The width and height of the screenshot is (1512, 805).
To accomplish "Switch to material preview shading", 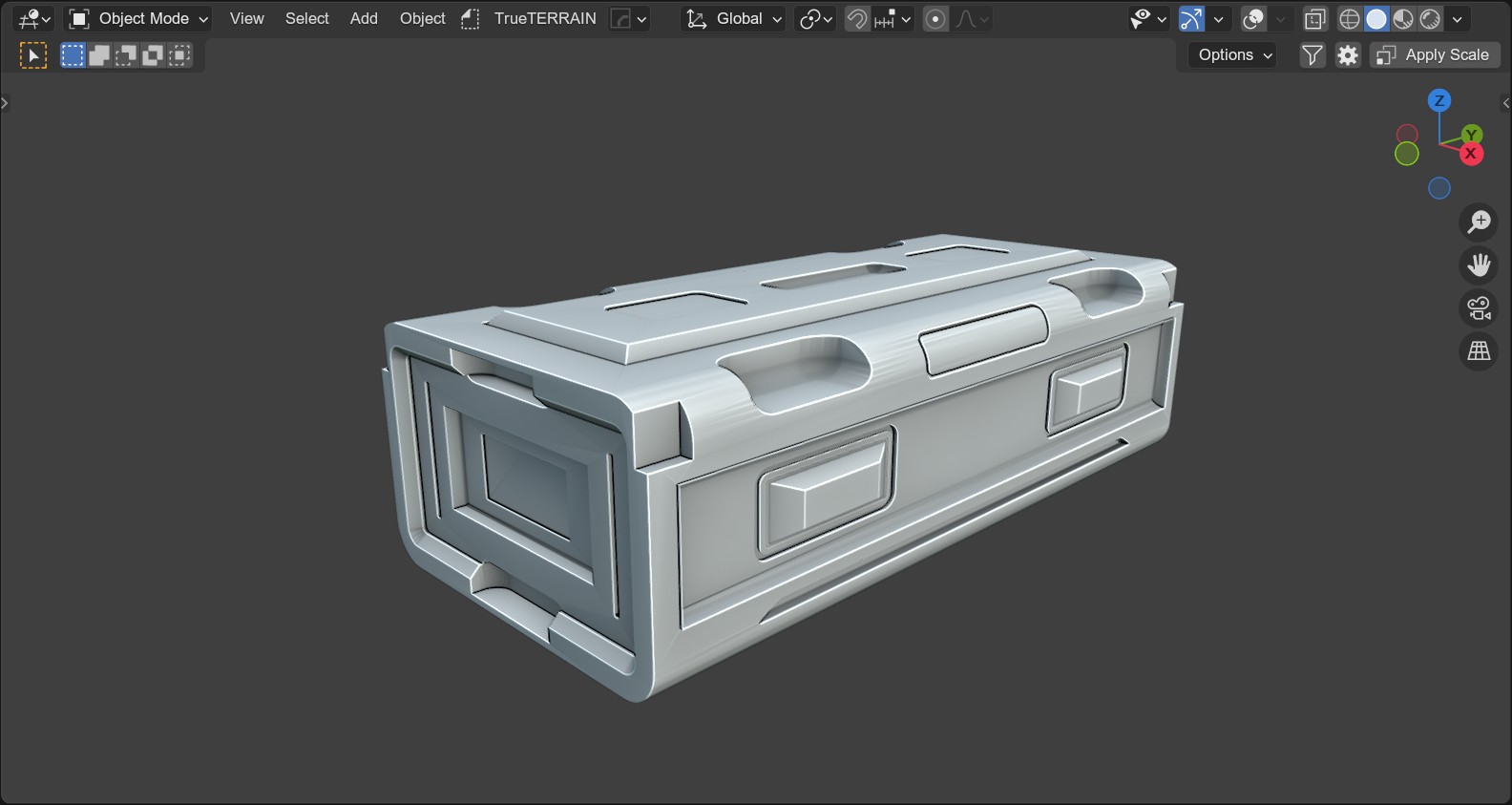I will click(1403, 18).
